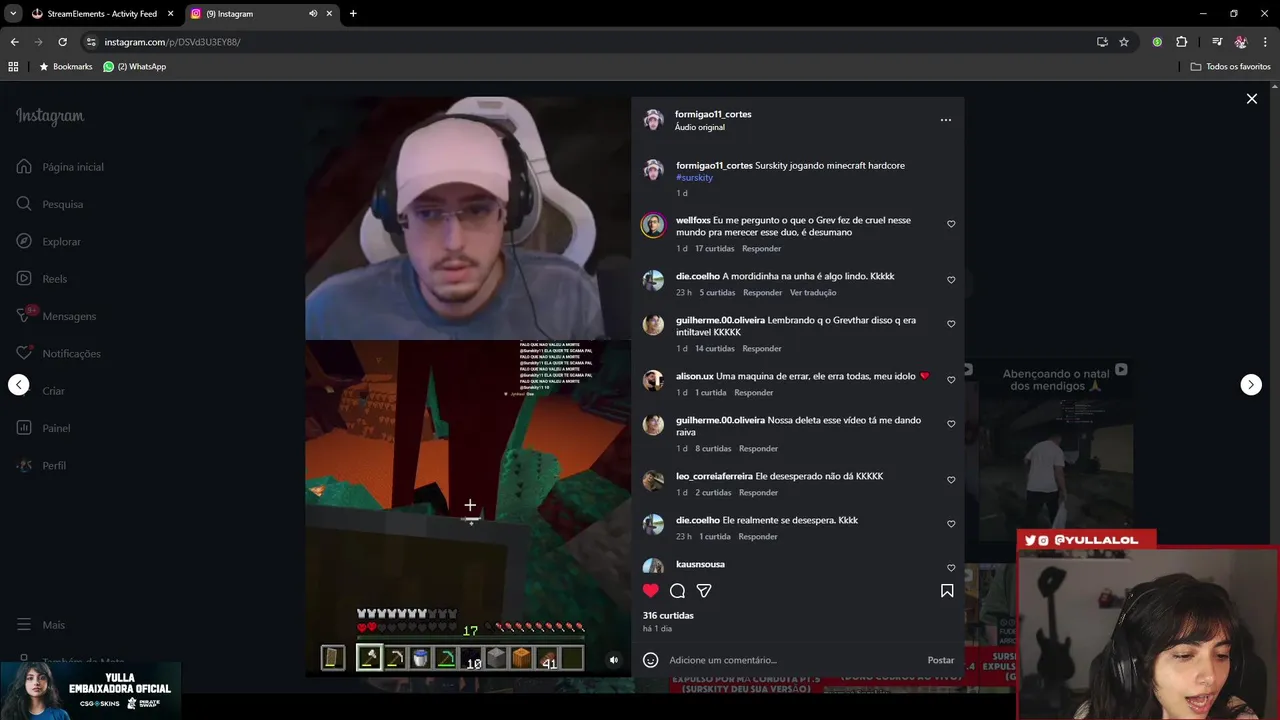Open Pesquisa search in sidebar
The image size is (1280, 720).
50,204
